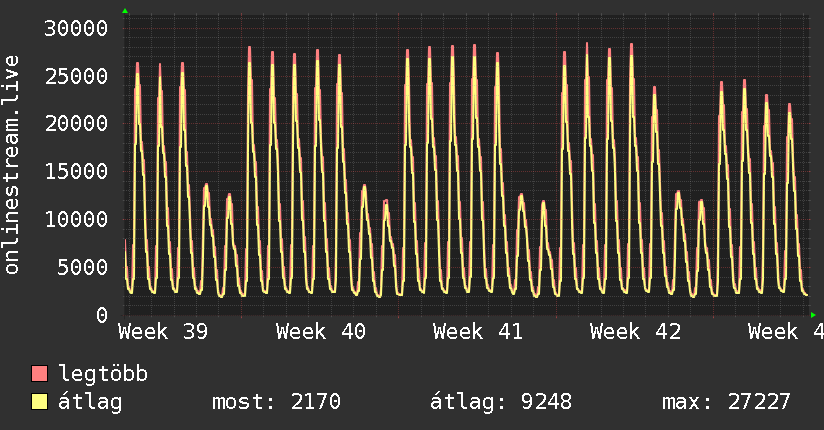
Task: Click the onlinestream.live vertical axis title
Action: [12, 165]
